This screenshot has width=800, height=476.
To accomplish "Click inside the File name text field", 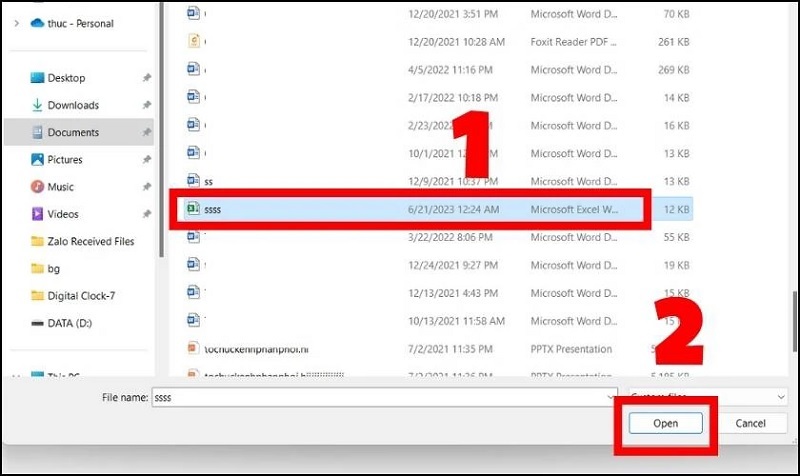I will pos(380,397).
